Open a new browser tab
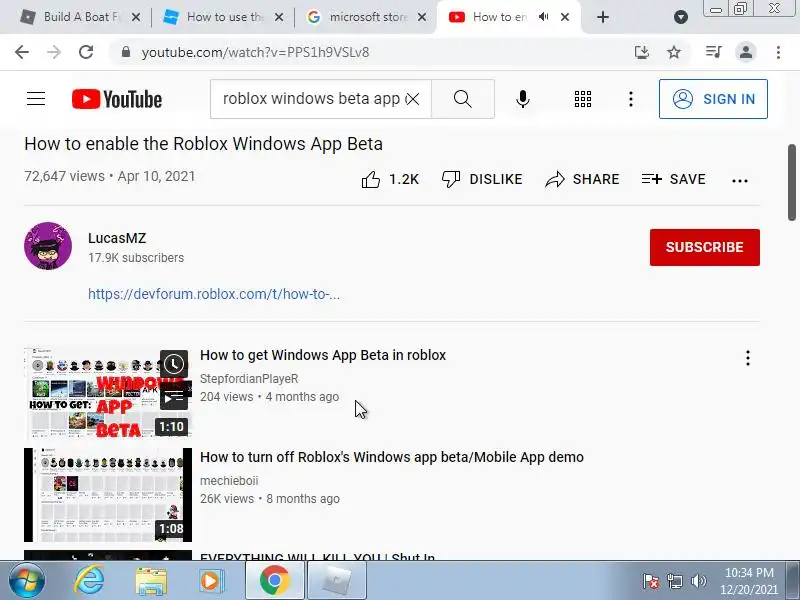The height and width of the screenshot is (600, 800). pyautogui.click(x=603, y=17)
